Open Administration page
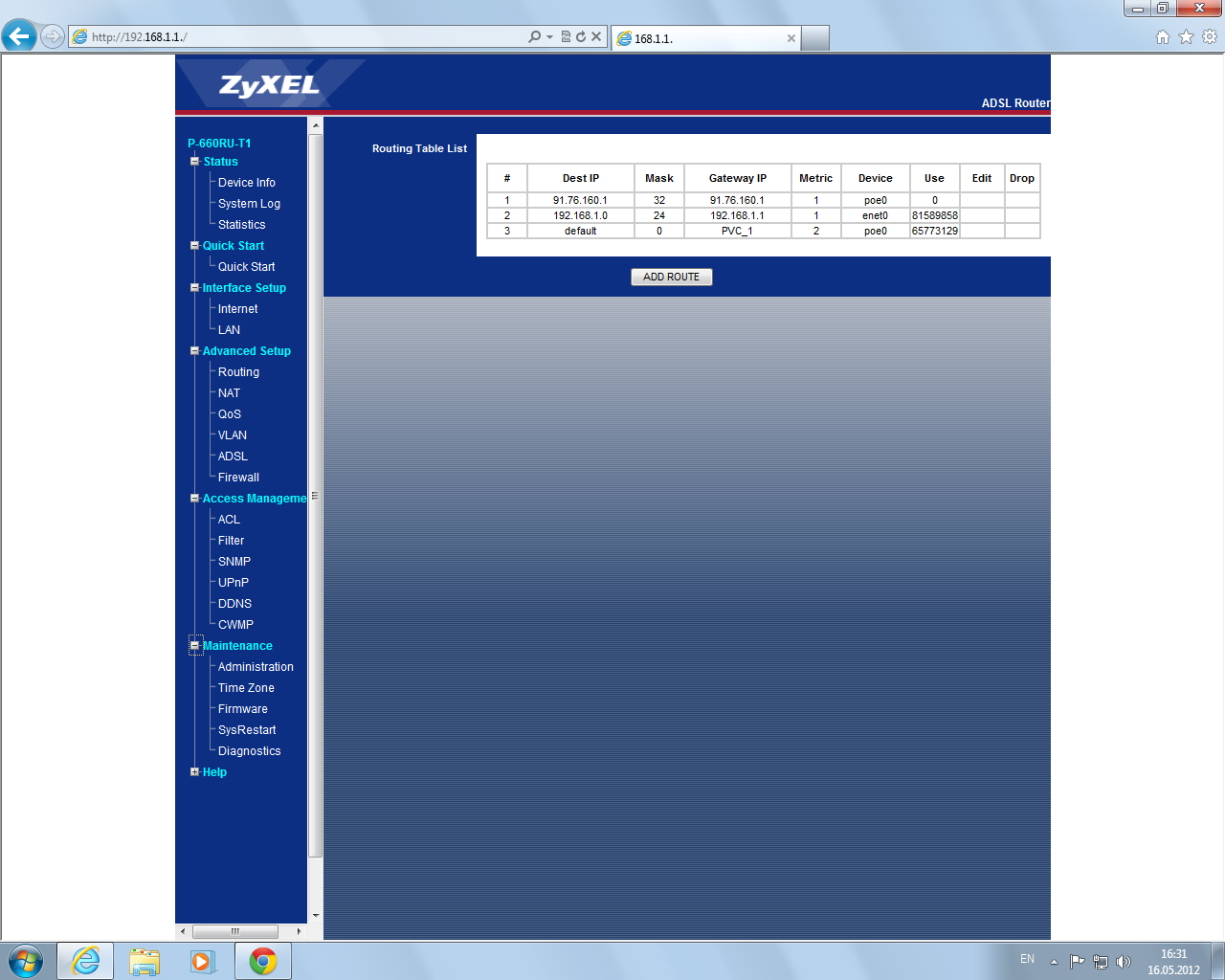 click(x=256, y=667)
